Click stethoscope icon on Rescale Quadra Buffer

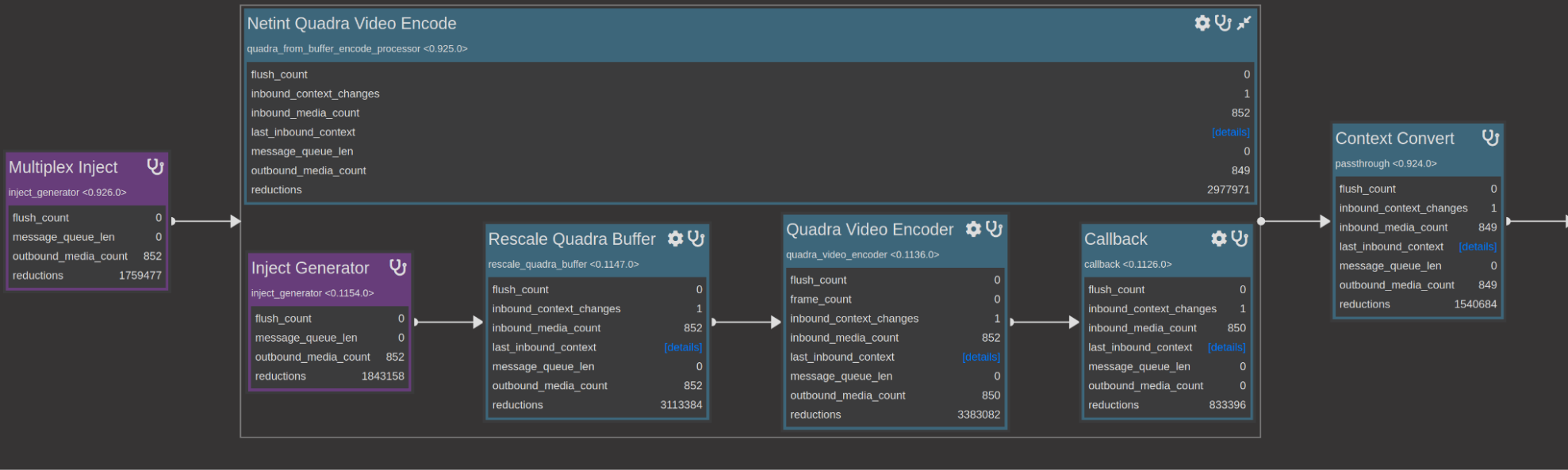point(696,239)
